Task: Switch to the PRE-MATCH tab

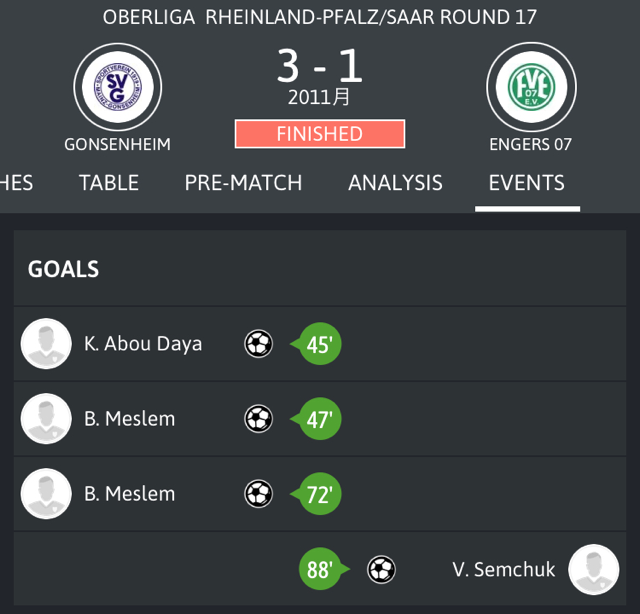Action: click(x=243, y=183)
